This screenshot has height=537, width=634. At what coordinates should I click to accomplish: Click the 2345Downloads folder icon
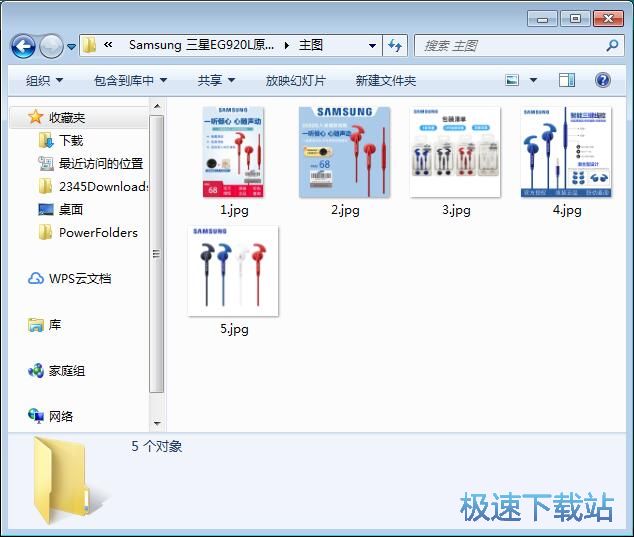click(45, 186)
